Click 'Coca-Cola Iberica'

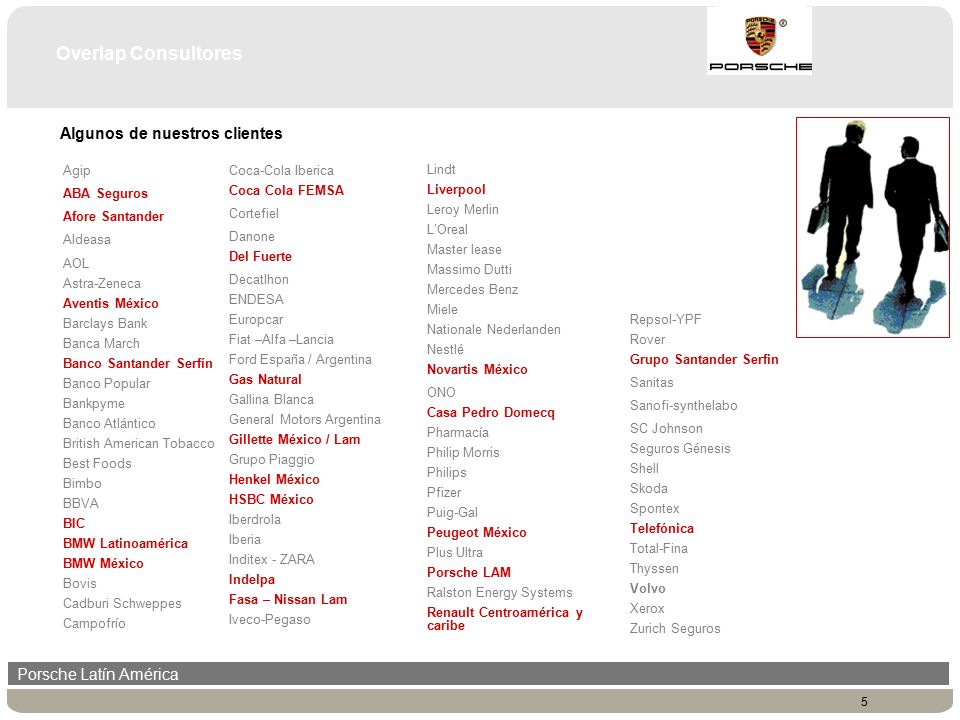[x=282, y=171]
